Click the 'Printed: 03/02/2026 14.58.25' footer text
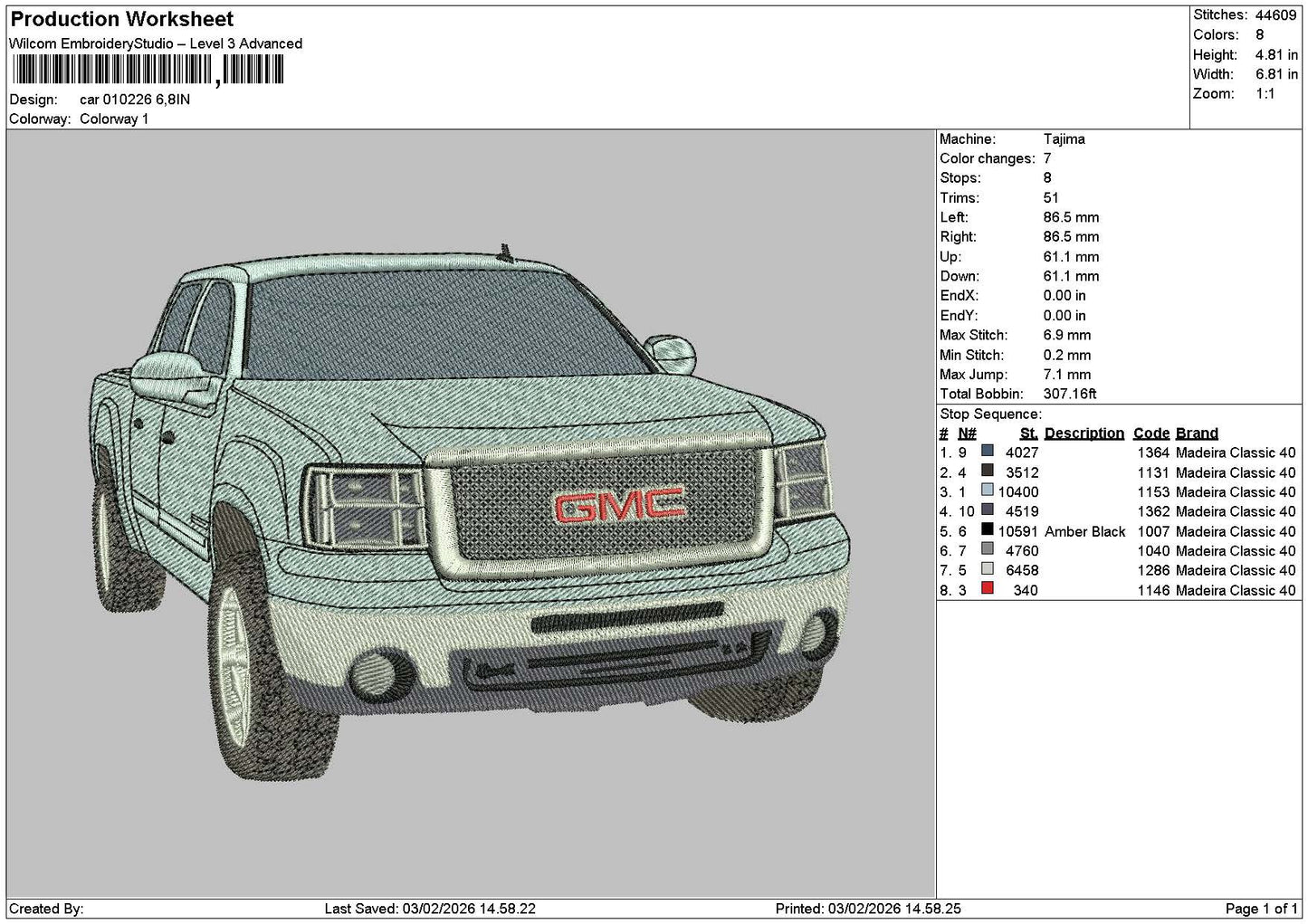The height and width of the screenshot is (924, 1308). [868, 909]
